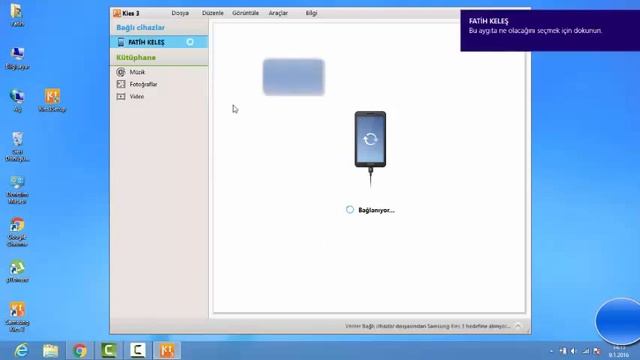640x360 pixels.
Task: Open the Action Center flag tray icon
Action: pos(597,351)
